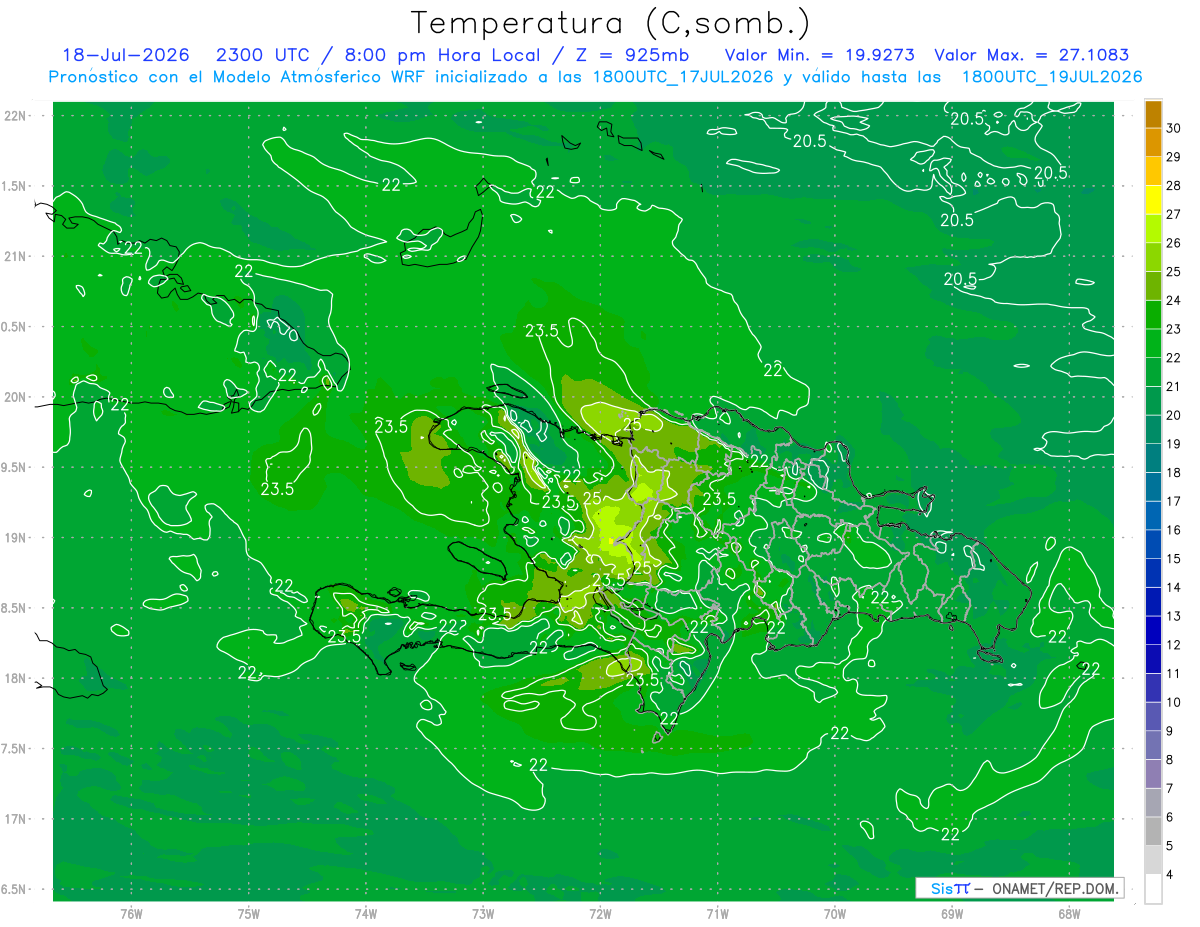The width and height of the screenshot is (1200, 927).
Task: Click the '72W' longitude axis label
Action: 600,914
